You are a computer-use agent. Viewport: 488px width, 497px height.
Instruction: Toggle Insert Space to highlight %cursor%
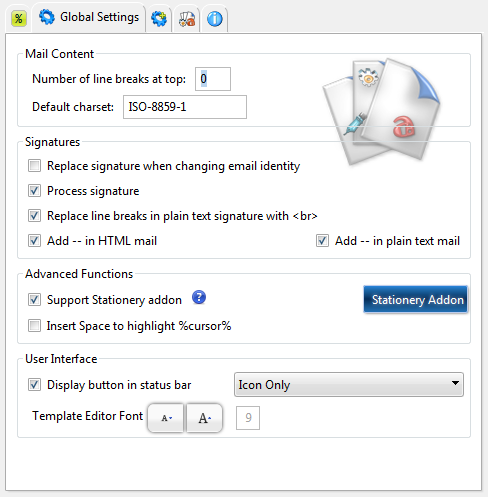pos(34,326)
